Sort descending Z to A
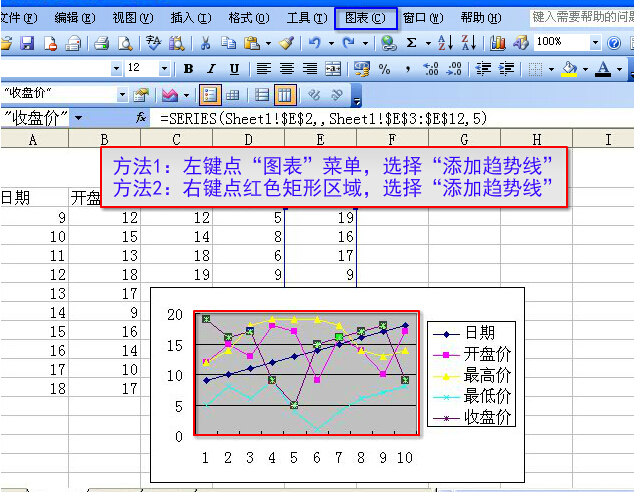 pyautogui.click(x=469, y=43)
